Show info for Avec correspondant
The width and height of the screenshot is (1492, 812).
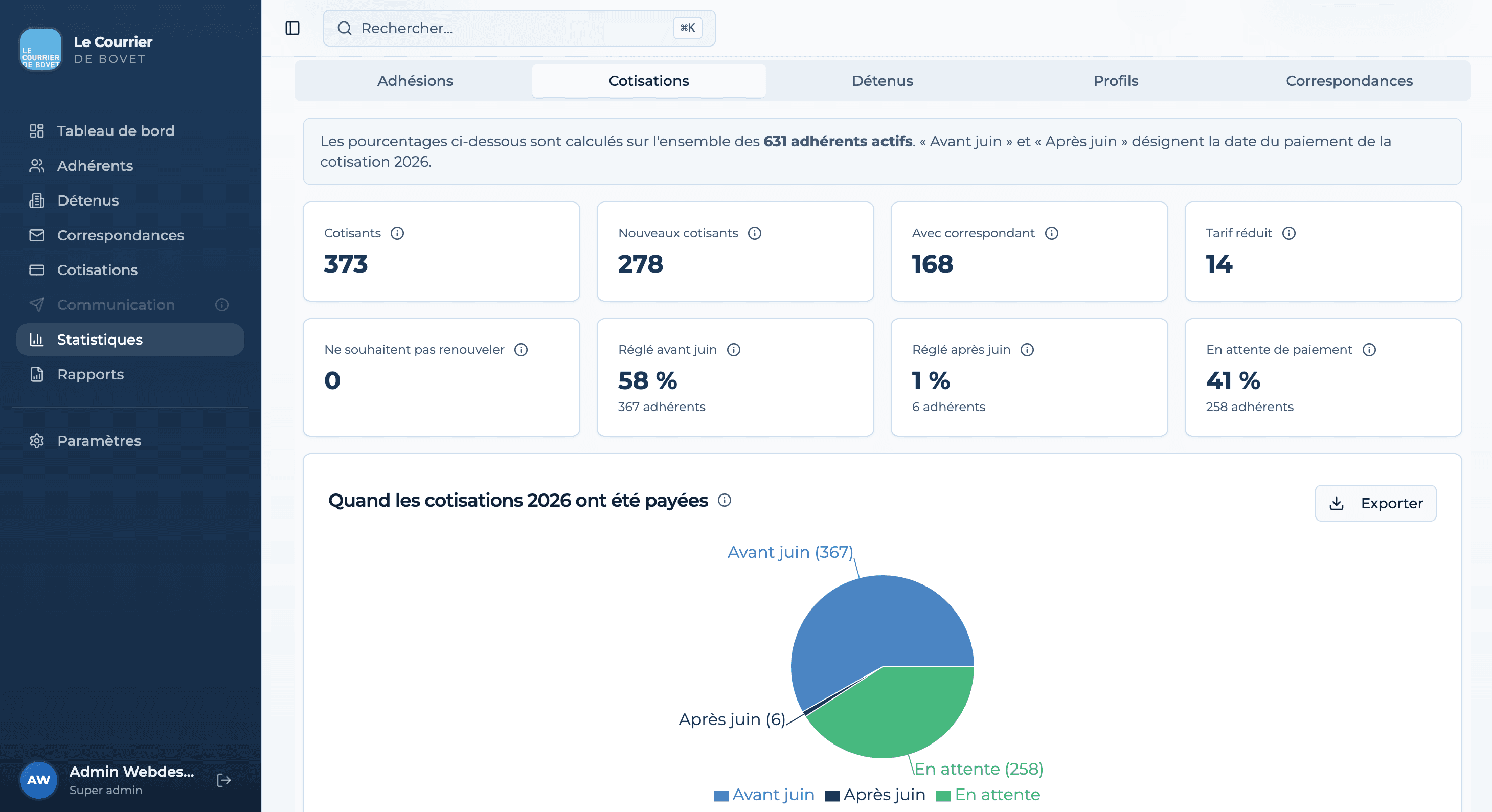point(1052,233)
